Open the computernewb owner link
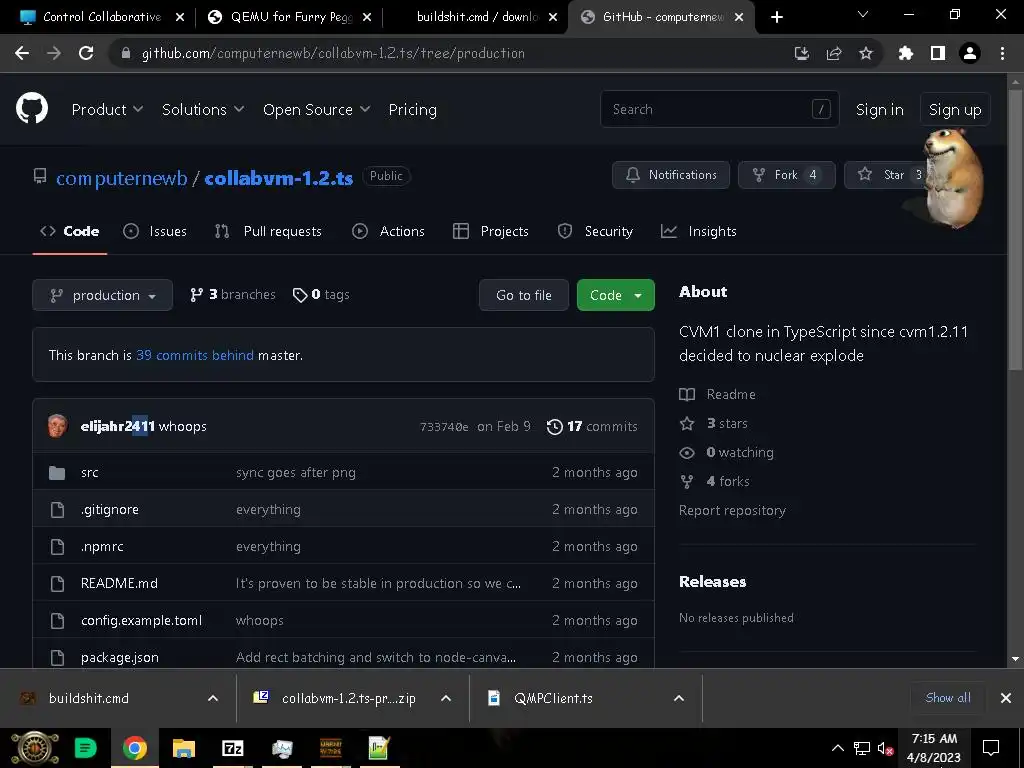Image resolution: width=1024 pixels, height=768 pixels. 121,178
